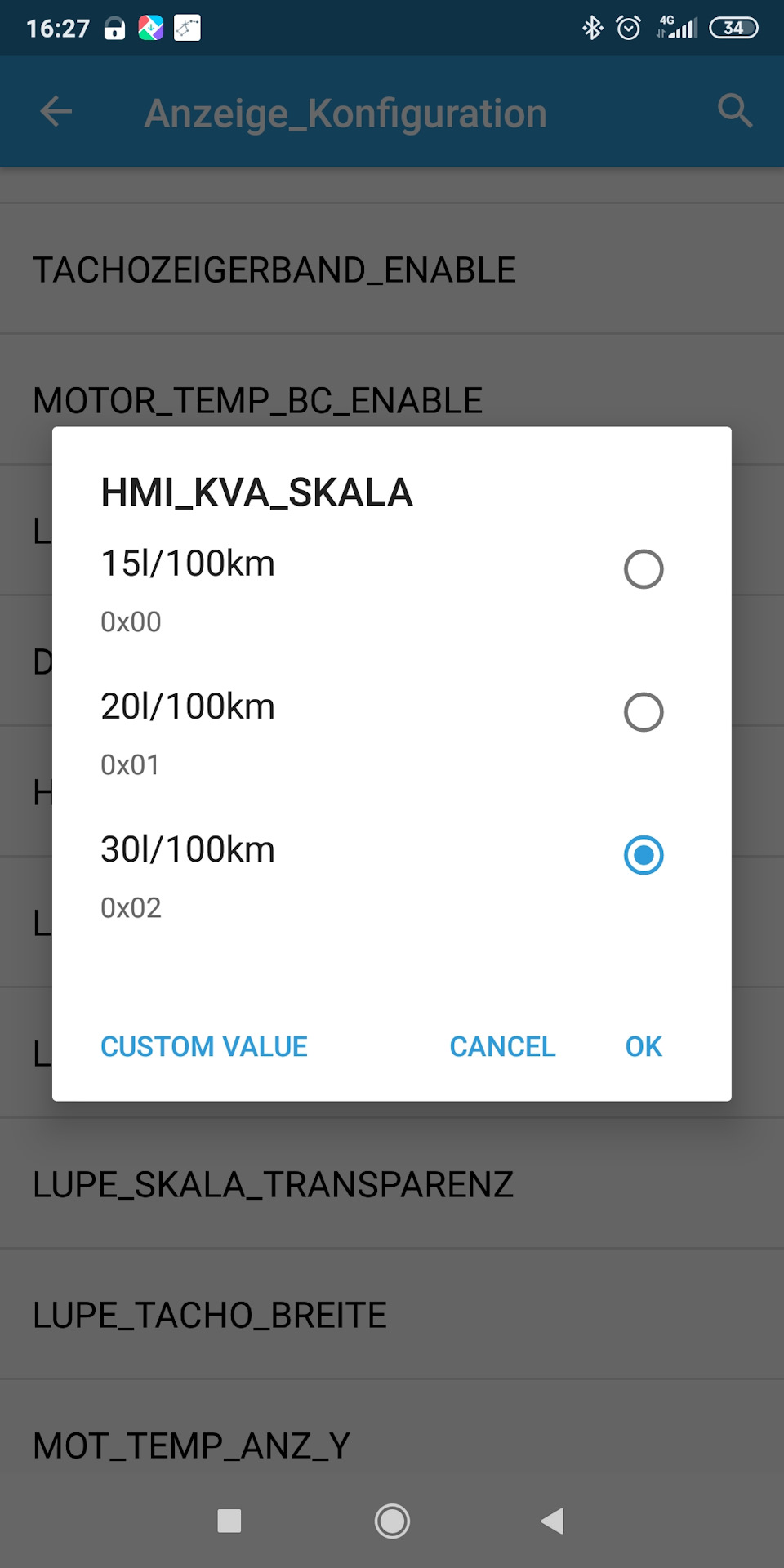The width and height of the screenshot is (784, 1568).
Task: Click CANCEL in the dialog
Action: tap(502, 1046)
